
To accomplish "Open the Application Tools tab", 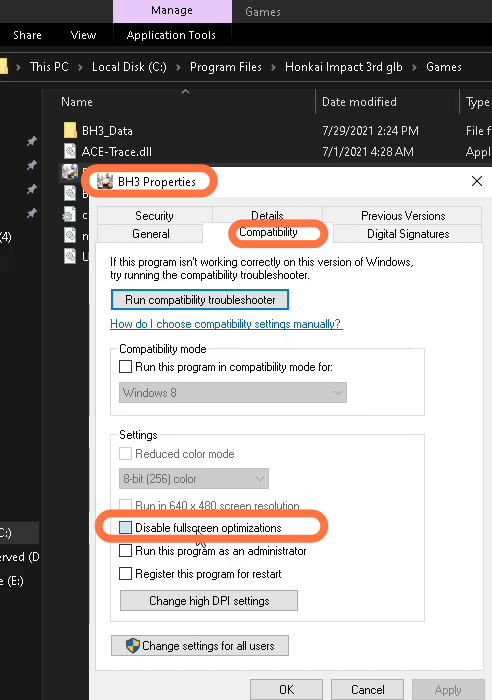I will click(x=171, y=35).
